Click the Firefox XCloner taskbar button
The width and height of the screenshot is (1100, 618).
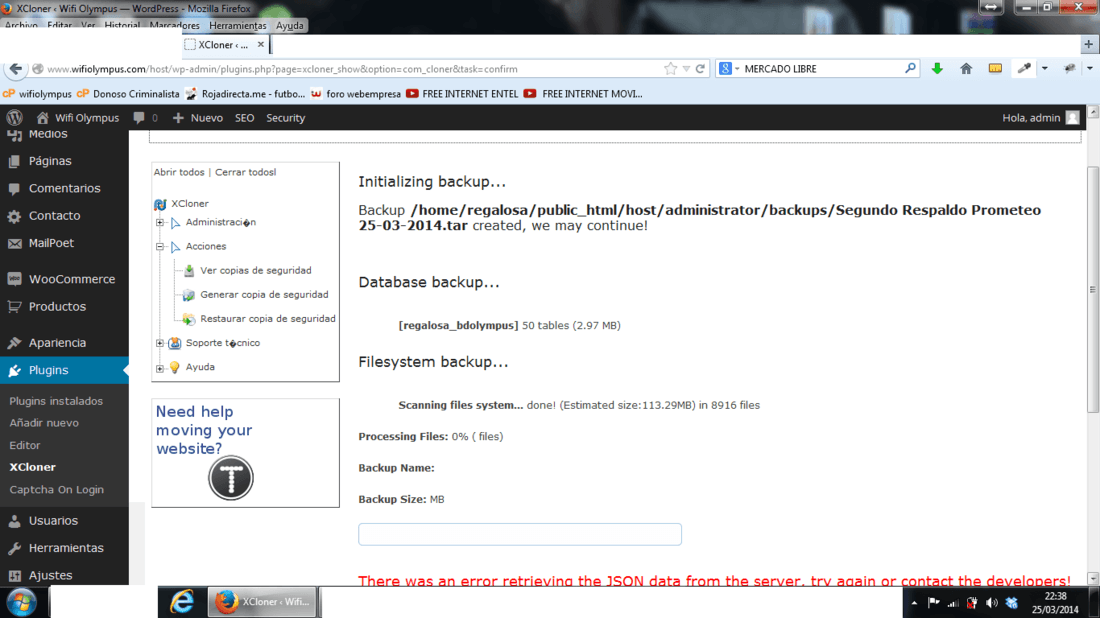[x=263, y=602]
